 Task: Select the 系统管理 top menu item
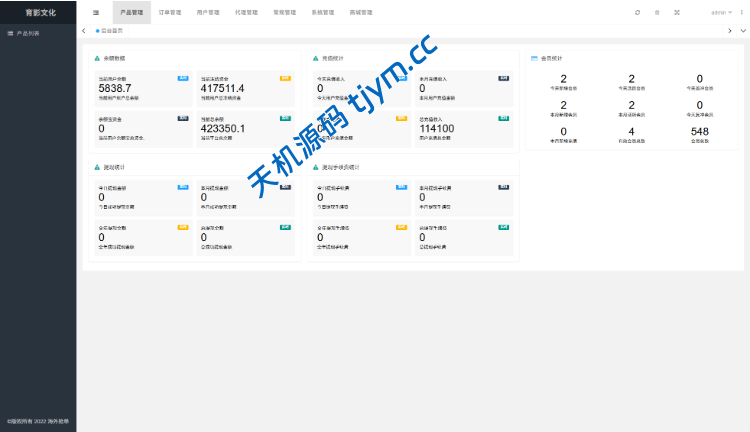pos(323,13)
